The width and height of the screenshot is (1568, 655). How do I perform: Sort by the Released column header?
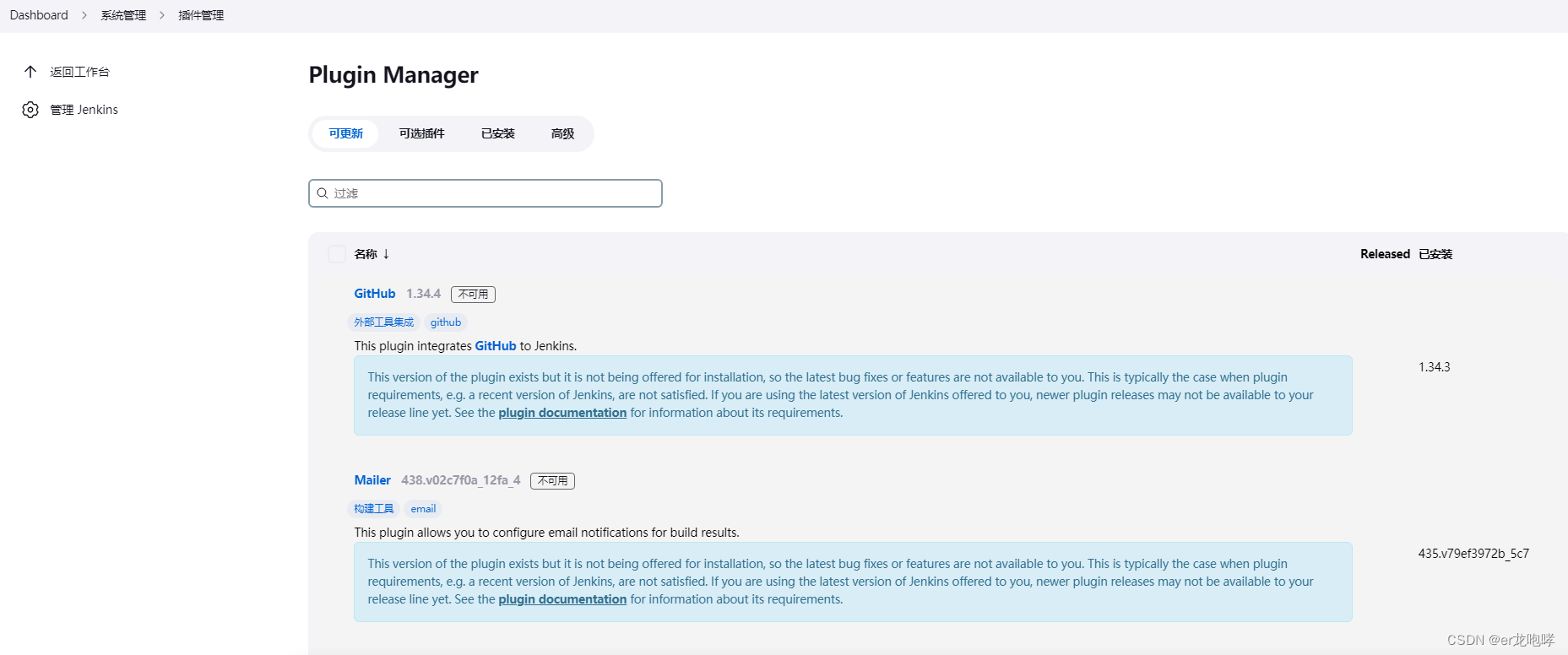click(1385, 254)
